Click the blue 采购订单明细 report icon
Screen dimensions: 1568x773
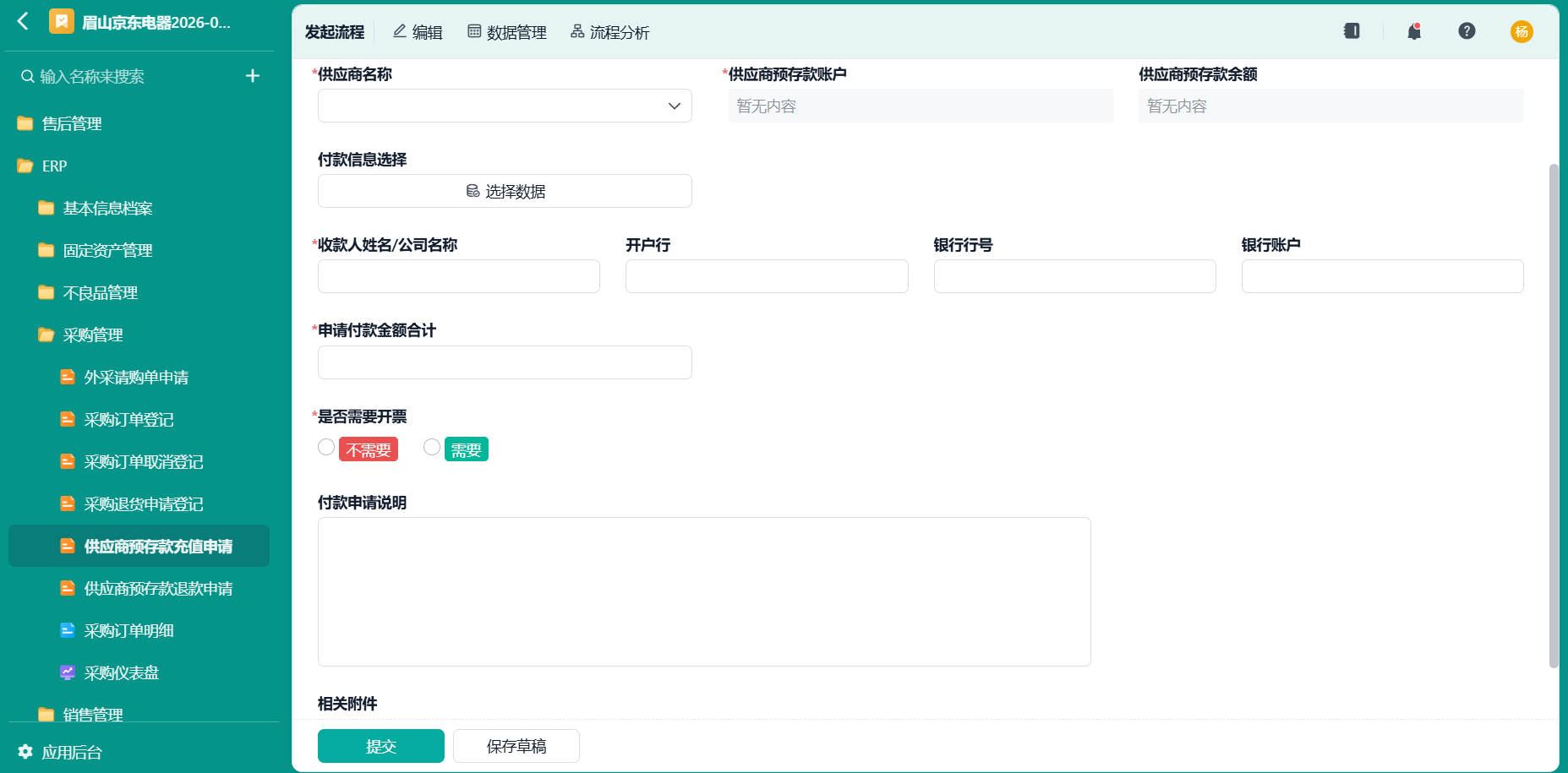[x=68, y=630]
